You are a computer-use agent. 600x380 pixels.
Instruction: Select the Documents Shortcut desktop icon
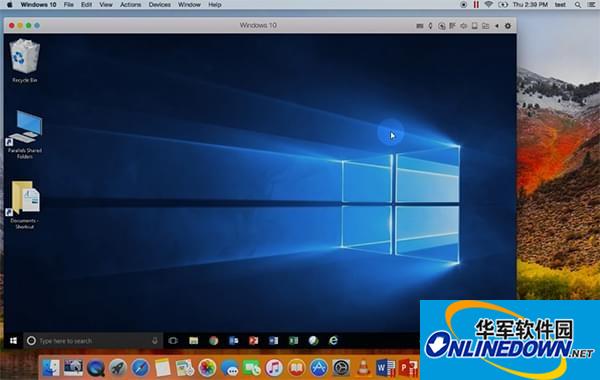point(25,205)
